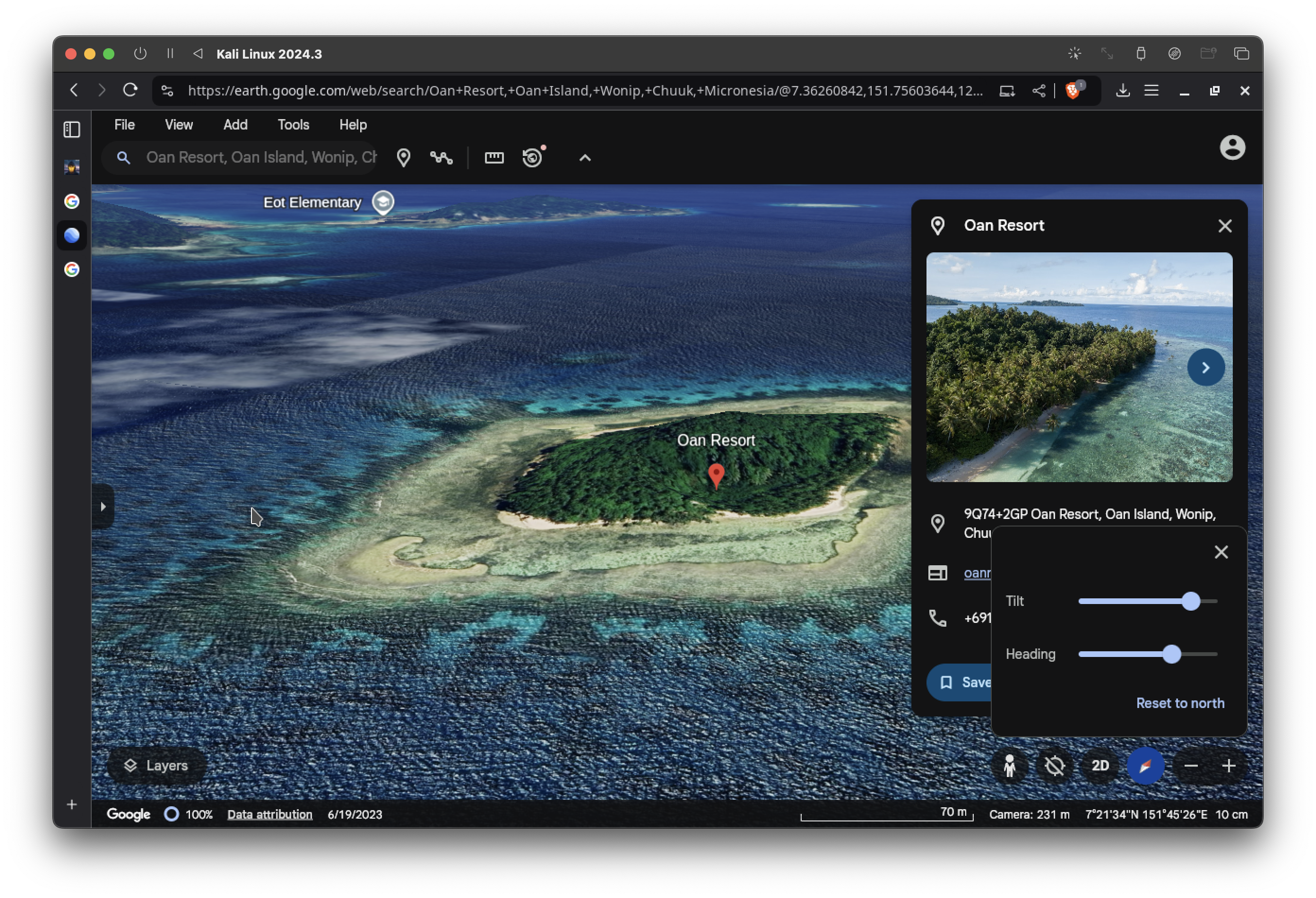
Task: Click the VM power icon in title bar
Action: 140,53
